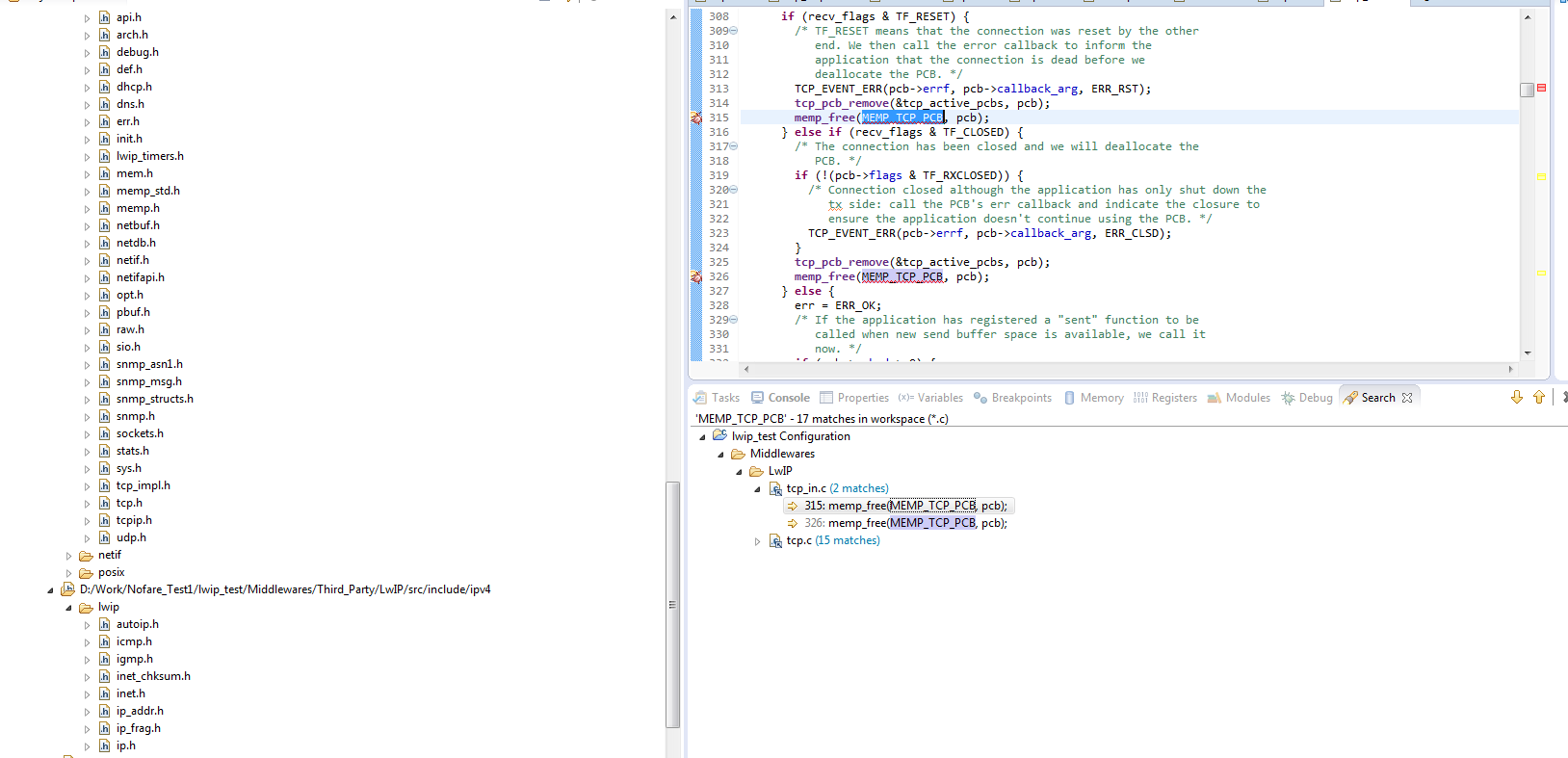The height and width of the screenshot is (758, 1568).
Task: Expand the netif folder
Action: point(68,556)
